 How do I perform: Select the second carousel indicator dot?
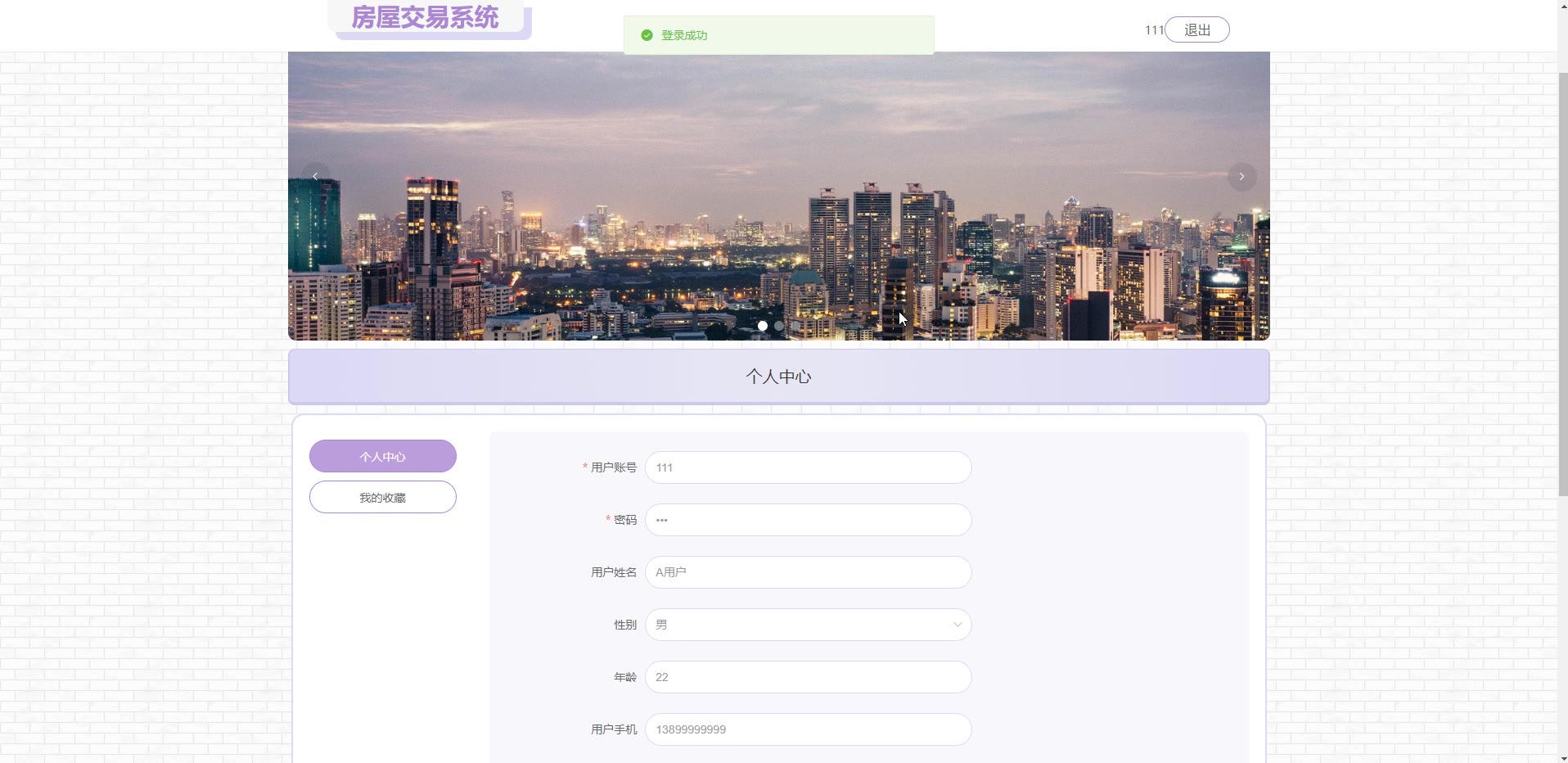pos(779,326)
